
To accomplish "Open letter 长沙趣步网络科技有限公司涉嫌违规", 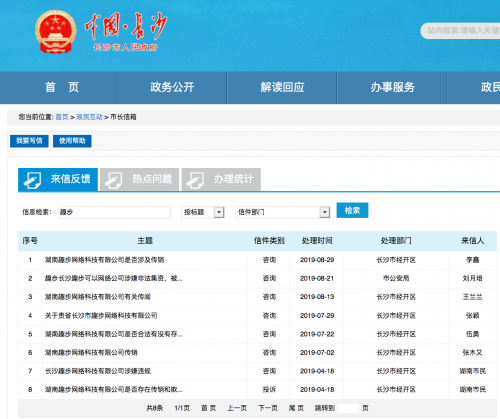I will tap(98, 371).
